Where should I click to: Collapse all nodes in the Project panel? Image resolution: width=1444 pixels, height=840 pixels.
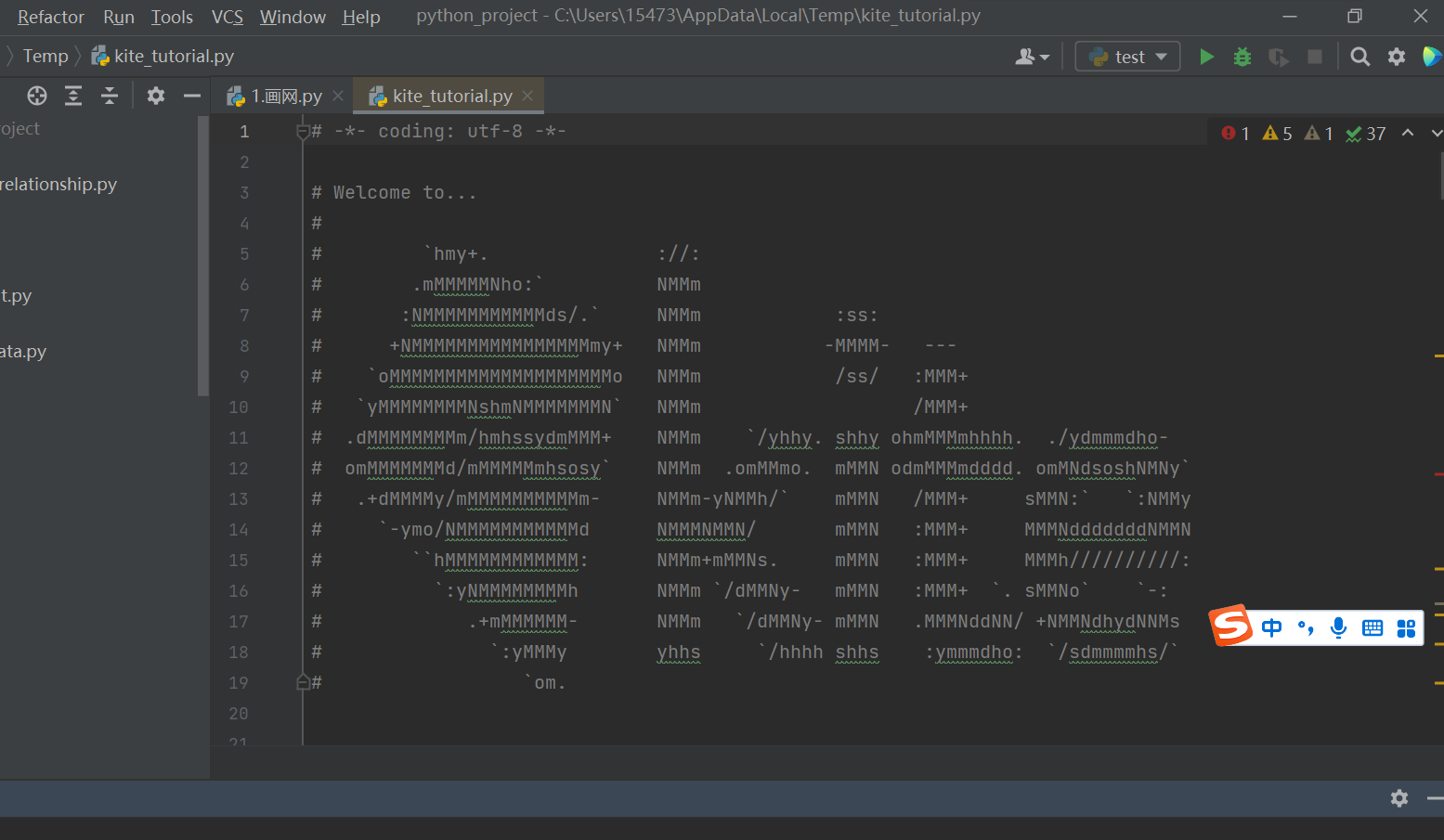pos(109,96)
